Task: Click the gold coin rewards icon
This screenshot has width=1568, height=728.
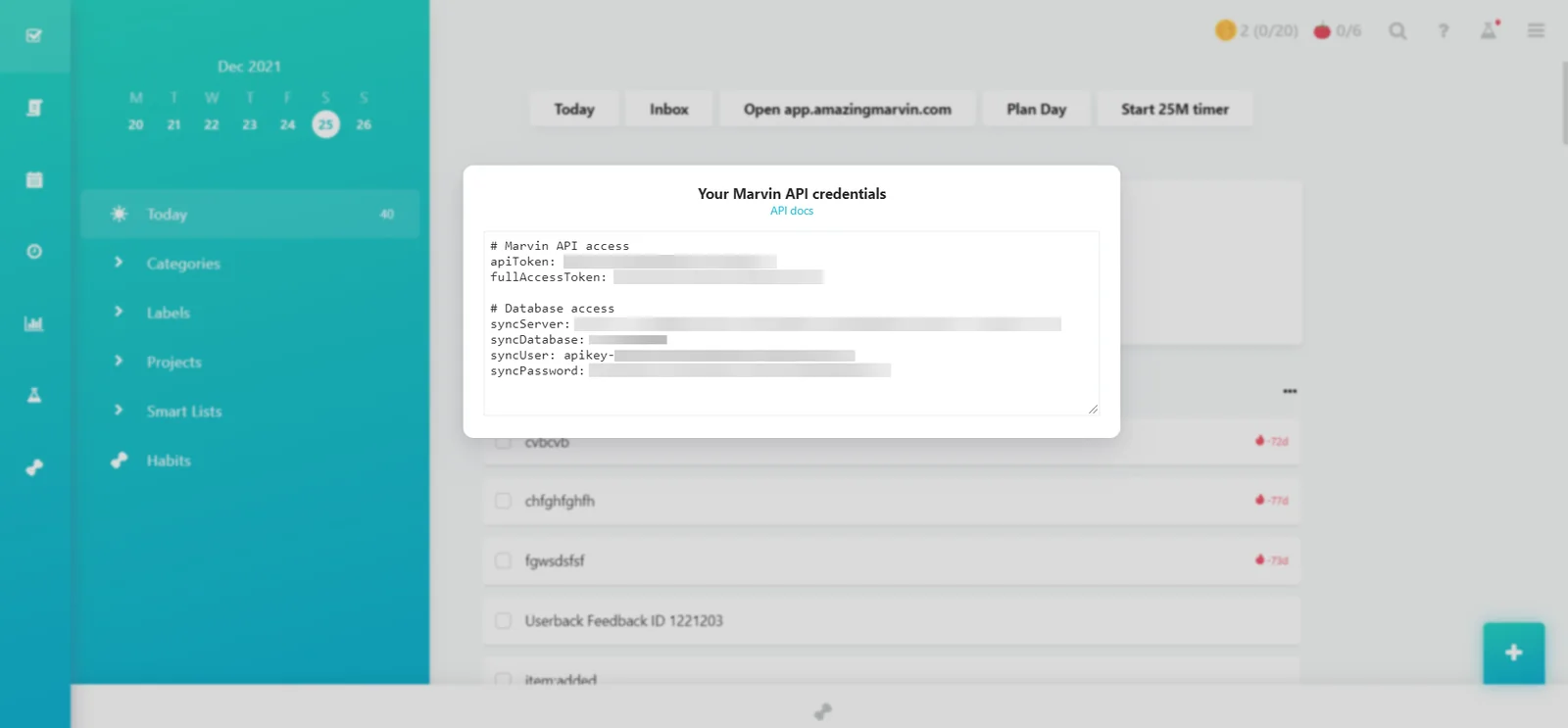Action: tap(1225, 30)
